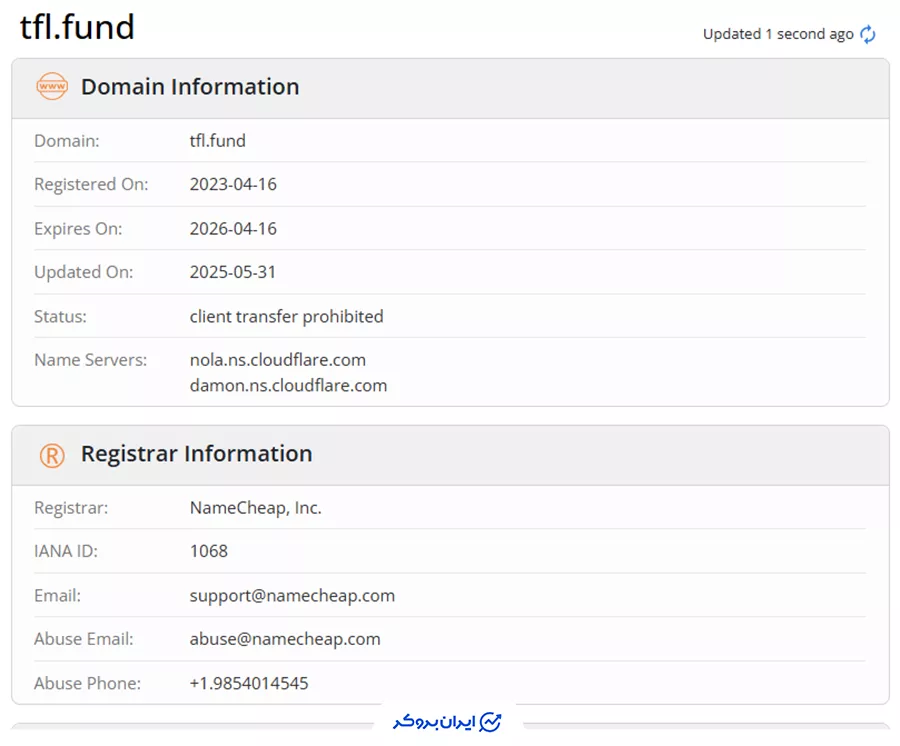Click the 'Abuse Email:' label
Screen dimensions: 900x746
84,639
